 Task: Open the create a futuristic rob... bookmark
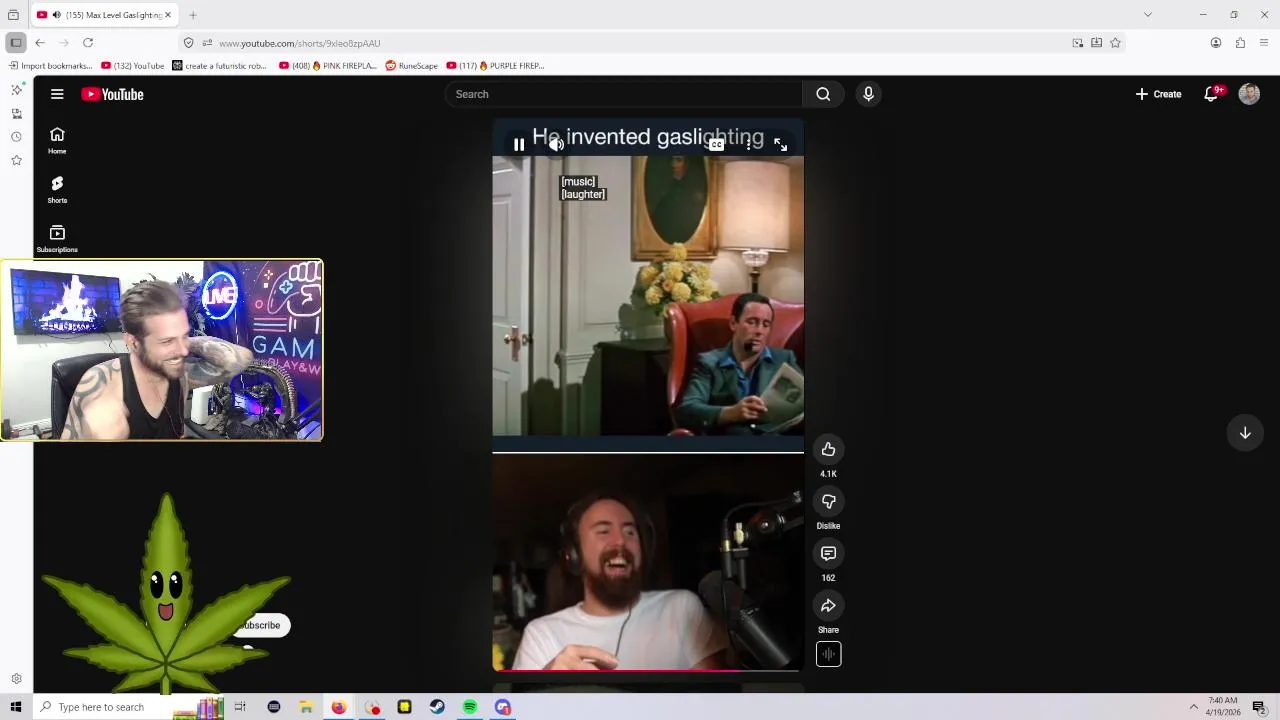(x=220, y=66)
